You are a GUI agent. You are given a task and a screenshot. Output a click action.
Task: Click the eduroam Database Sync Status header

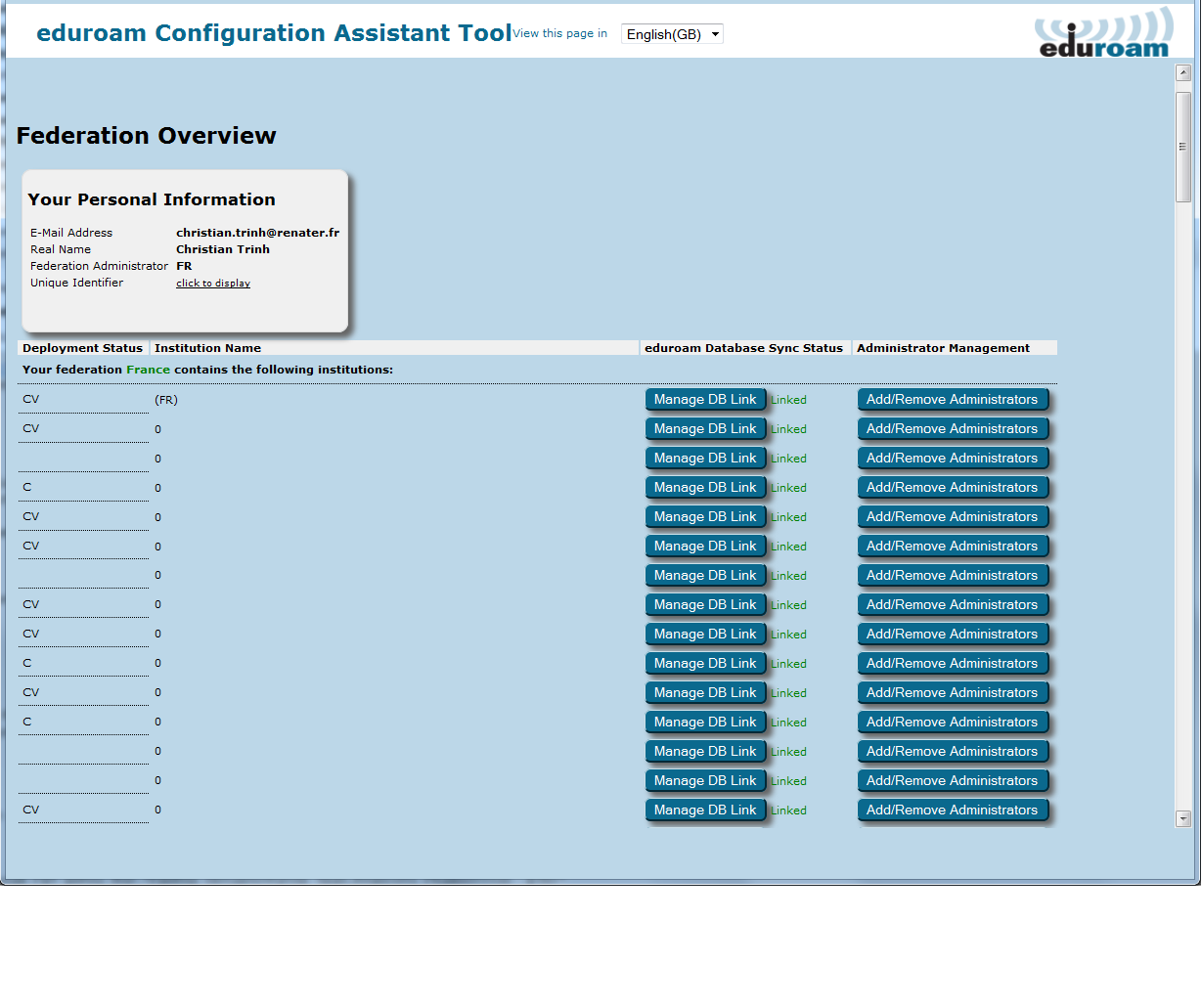tap(743, 348)
